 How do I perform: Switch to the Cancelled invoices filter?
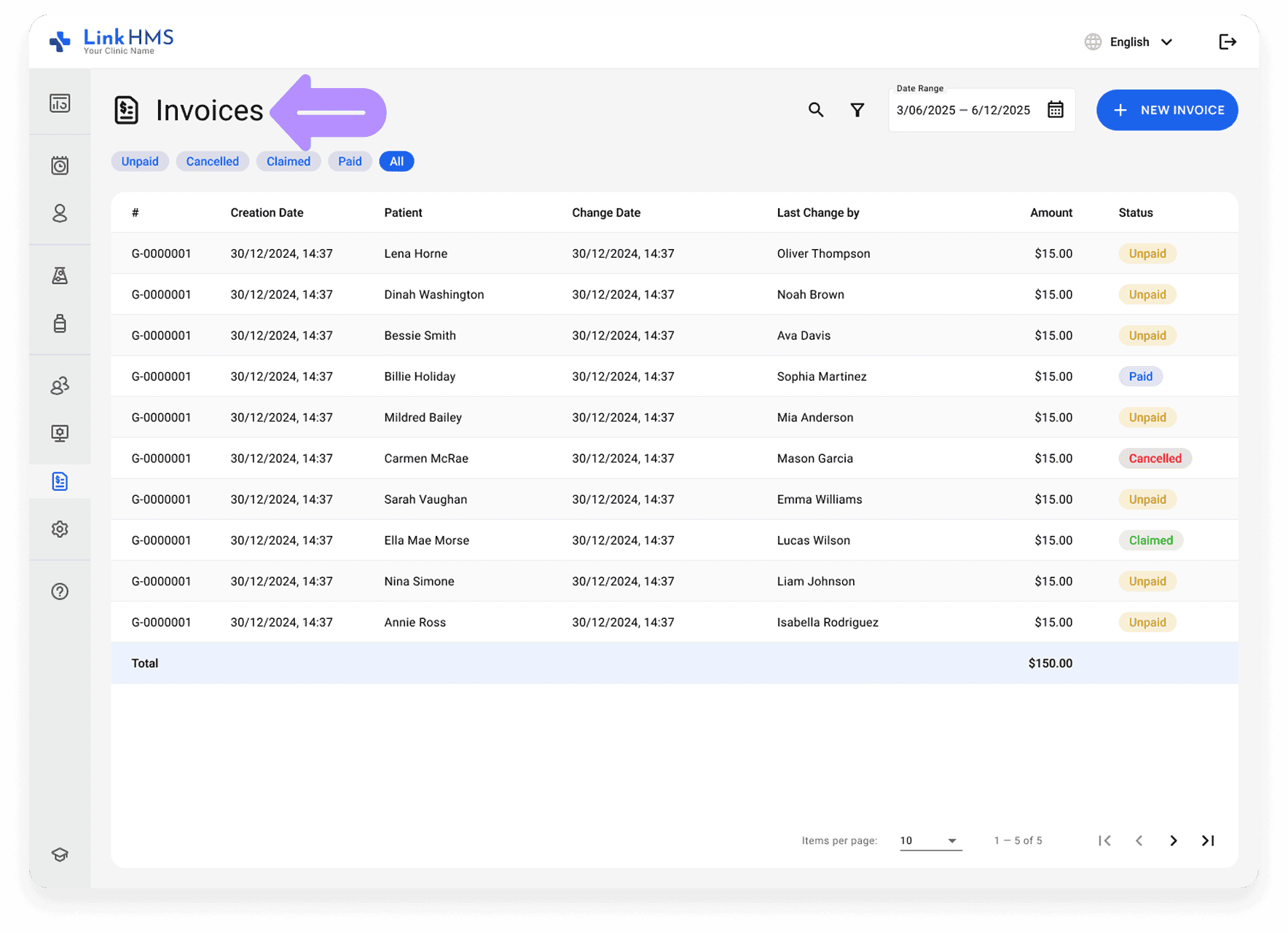click(212, 161)
